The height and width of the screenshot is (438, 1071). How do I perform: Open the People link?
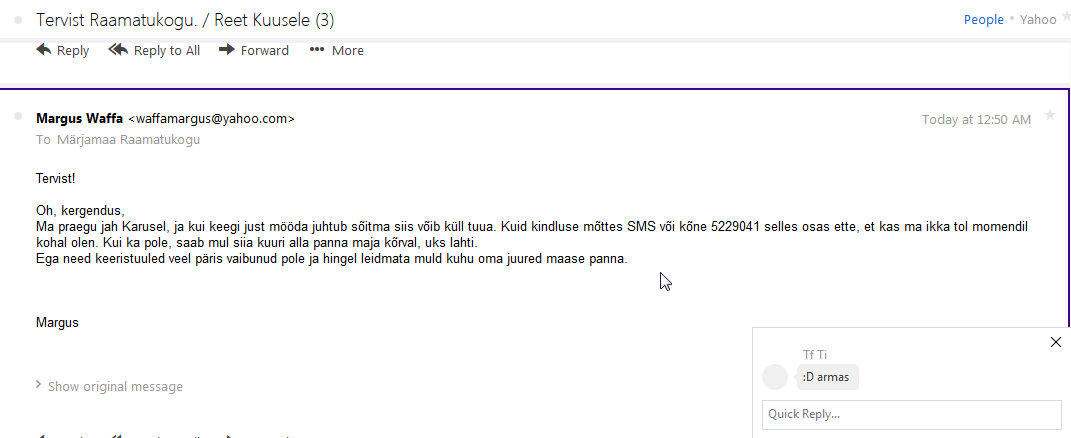pyautogui.click(x=983, y=20)
